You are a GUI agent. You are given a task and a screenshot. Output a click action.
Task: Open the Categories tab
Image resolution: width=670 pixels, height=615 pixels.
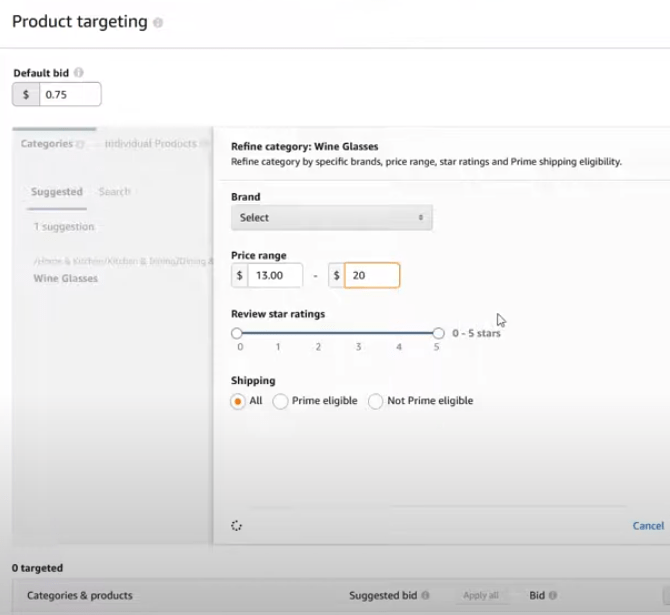pos(47,144)
